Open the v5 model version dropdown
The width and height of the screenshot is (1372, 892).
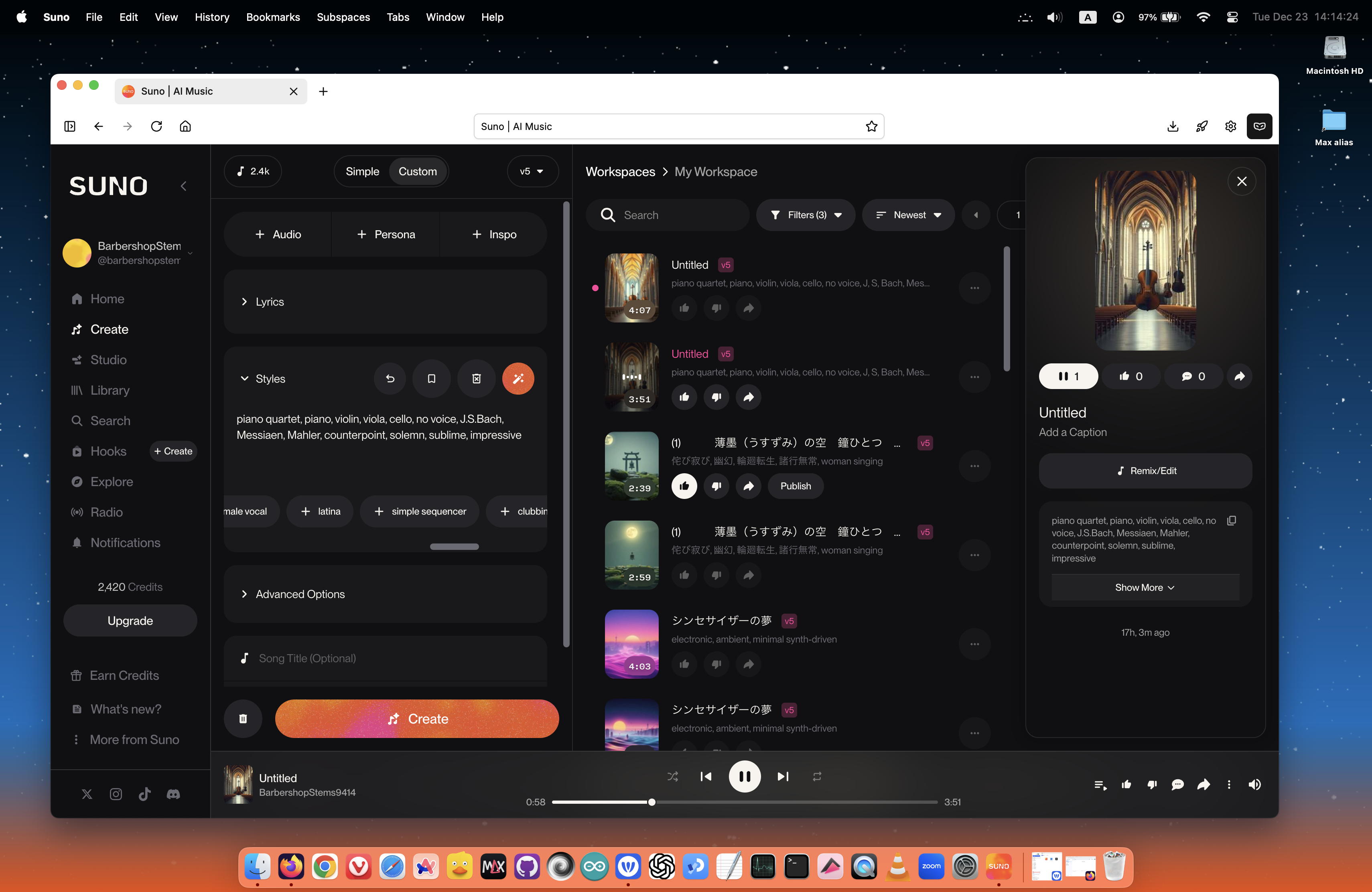(x=532, y=171)
